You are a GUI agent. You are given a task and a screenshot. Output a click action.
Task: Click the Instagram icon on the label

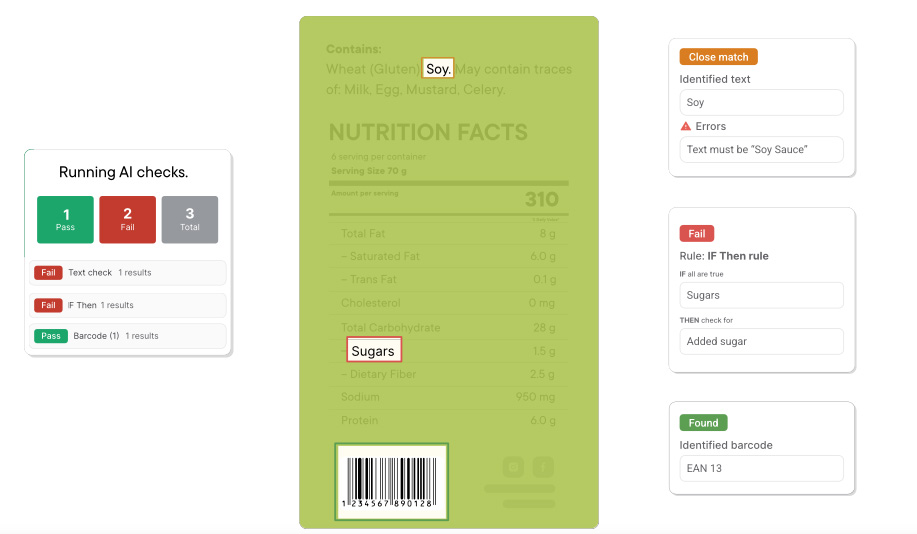[513, 467]
